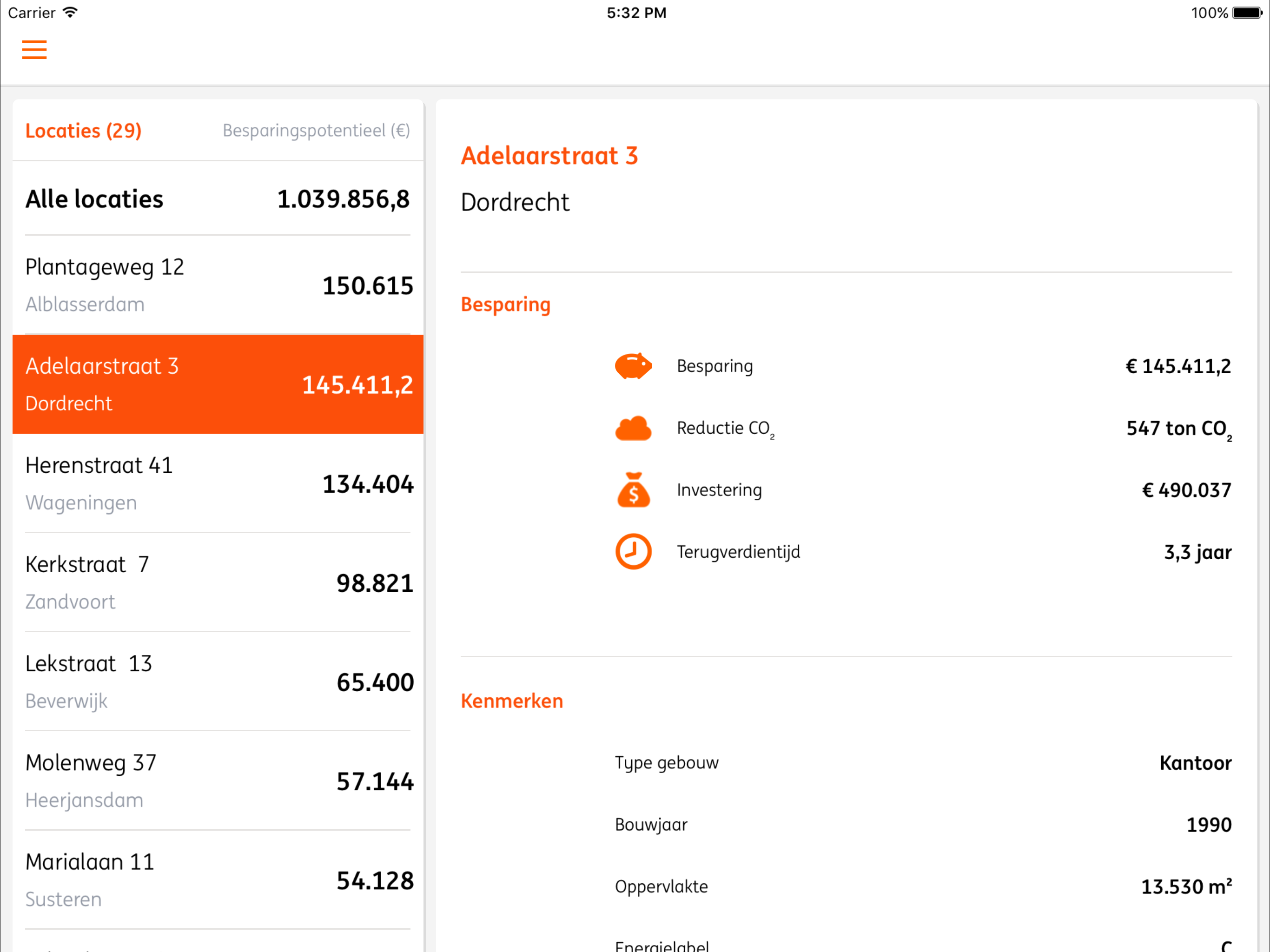Choose Lekstraat 13 Beverwijk location
This screenshot has width=1270, height=952.
pyautogui.click(x=218, y=682)
